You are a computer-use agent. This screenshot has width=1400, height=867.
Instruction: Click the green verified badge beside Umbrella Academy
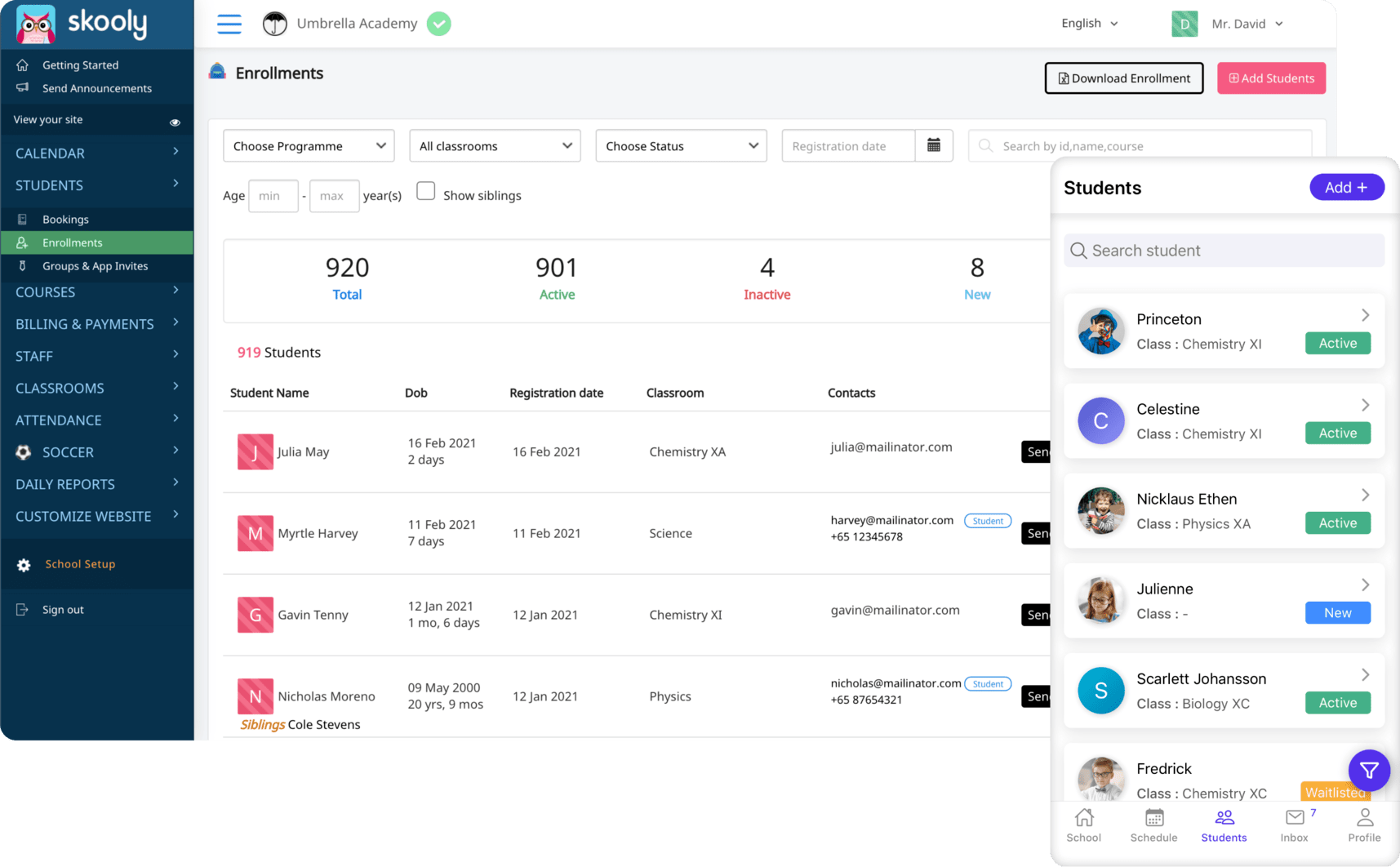[438, 24]
